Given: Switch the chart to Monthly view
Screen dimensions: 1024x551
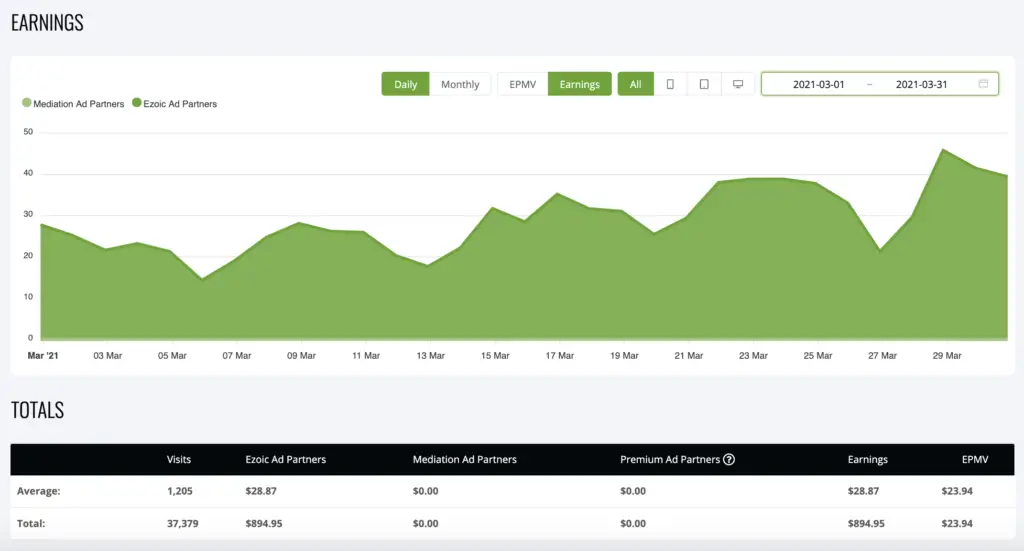Looking at the screenshot, I should [460, 84].
